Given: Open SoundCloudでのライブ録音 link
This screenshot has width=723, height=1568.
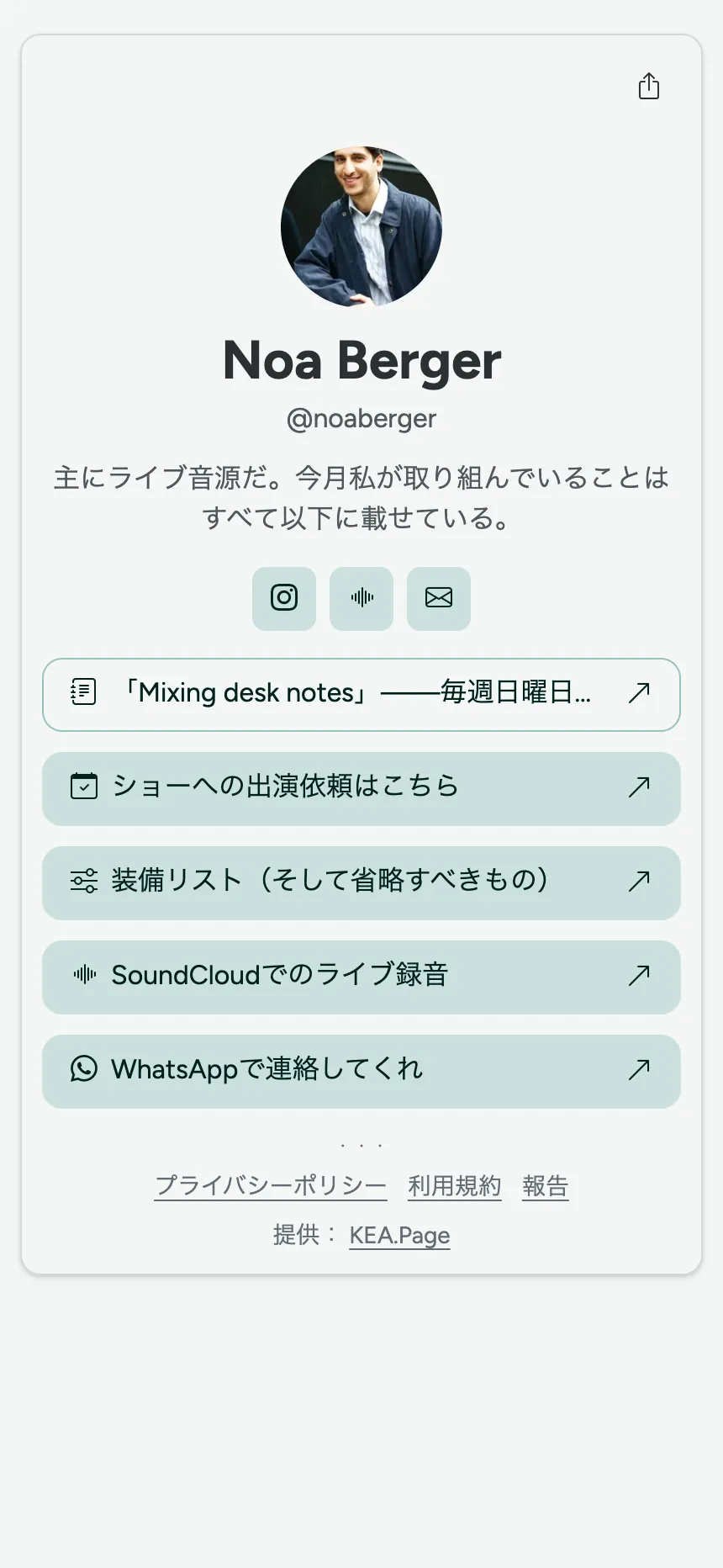Looking at the screenshot, I should point(361,977).
